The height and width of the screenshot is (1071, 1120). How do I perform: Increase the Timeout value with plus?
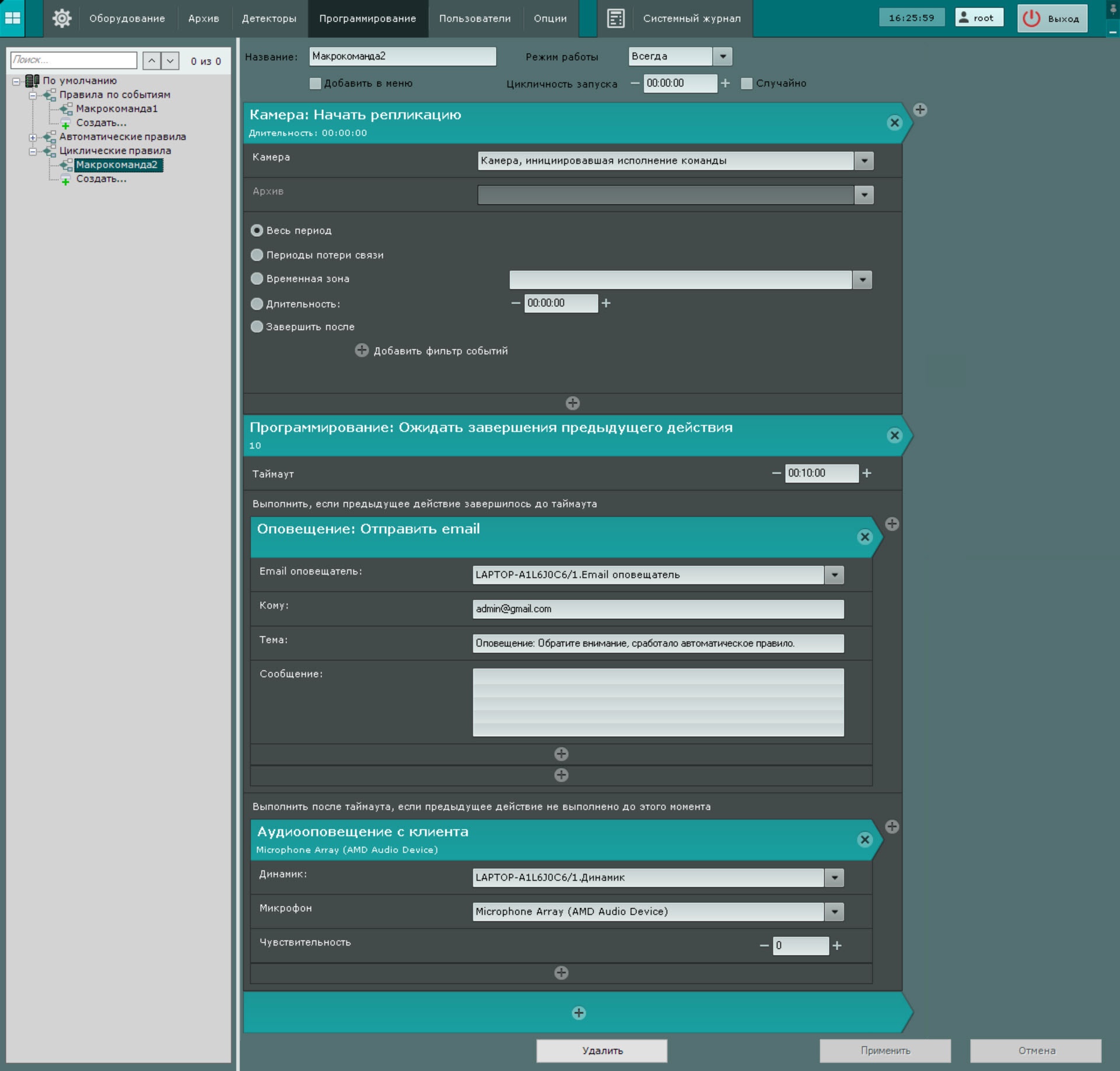(867, 473)
